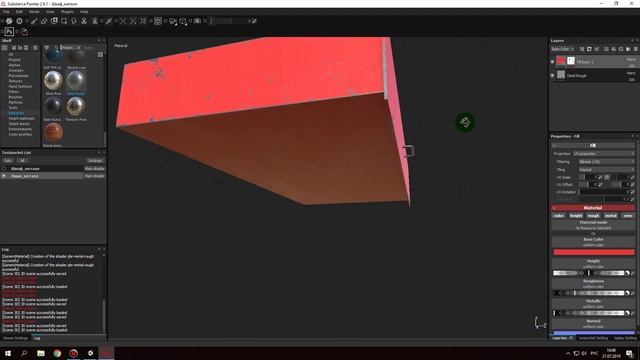The height and width of the screenshot is (360, 640).
Task: Select the first texture set radio button
Action: 4,169
